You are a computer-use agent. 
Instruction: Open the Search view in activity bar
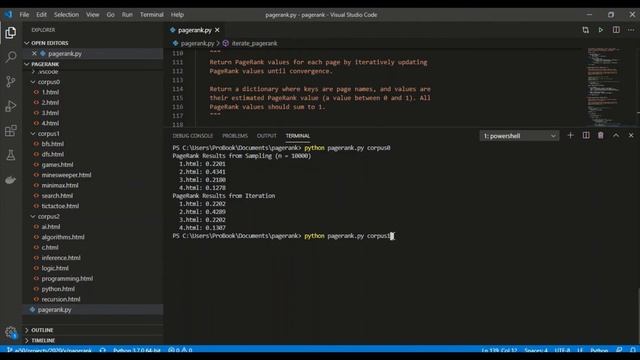[x=11, y=57]
